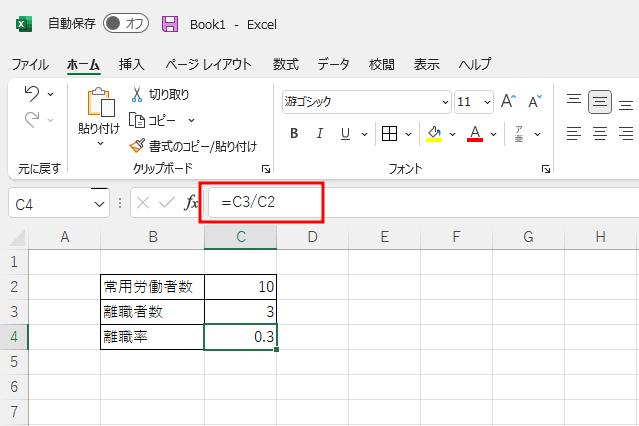Toggle Bold formatting
Viewport: 639px width, 426px height.
pos(294,133)
